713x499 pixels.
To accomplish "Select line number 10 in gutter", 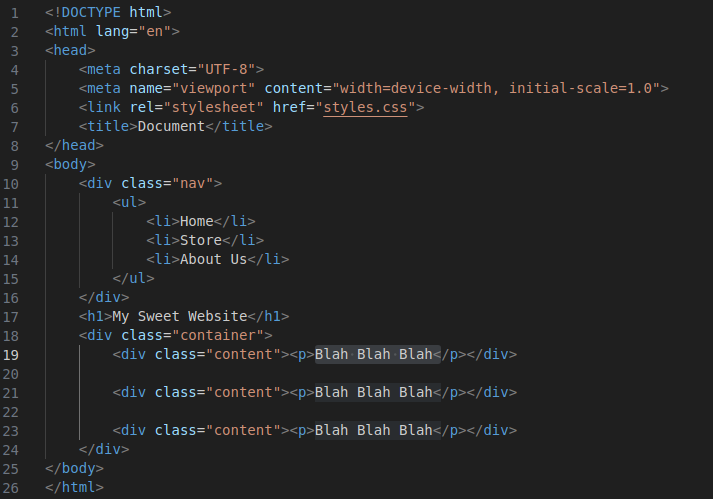I will pyautogui.click(x=11, y=184).
